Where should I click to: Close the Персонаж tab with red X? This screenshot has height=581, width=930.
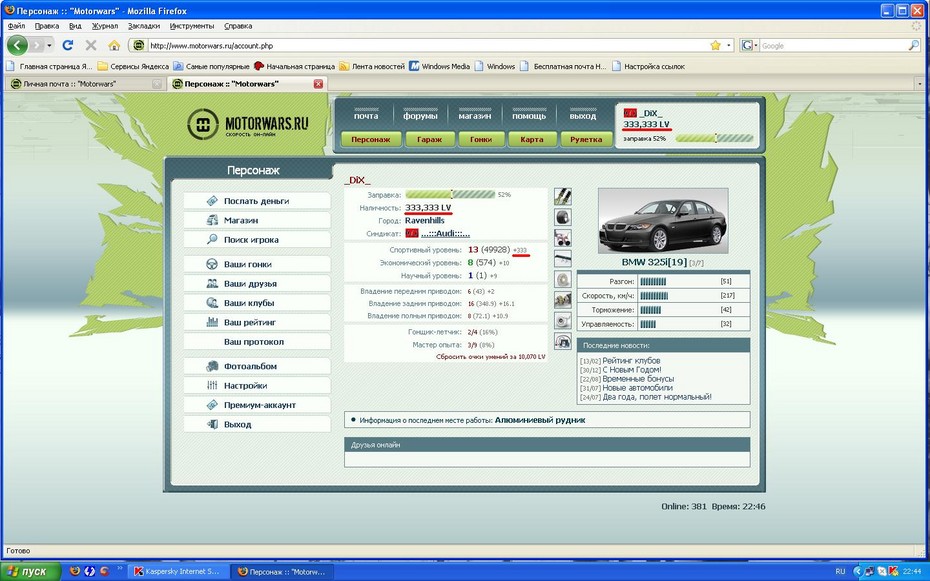point(318,84)
